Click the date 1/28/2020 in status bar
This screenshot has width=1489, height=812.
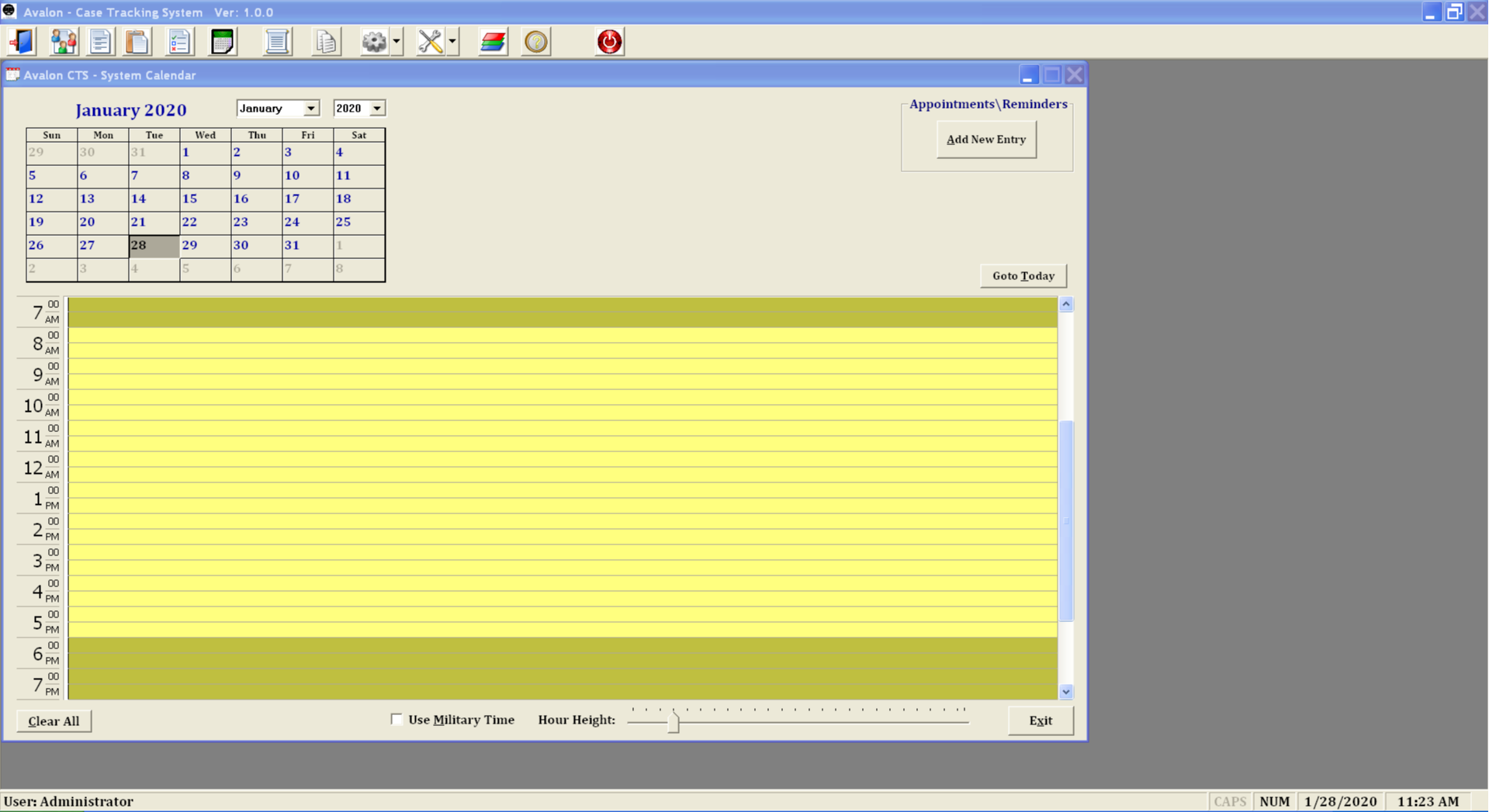click(x=1341, y=801)
